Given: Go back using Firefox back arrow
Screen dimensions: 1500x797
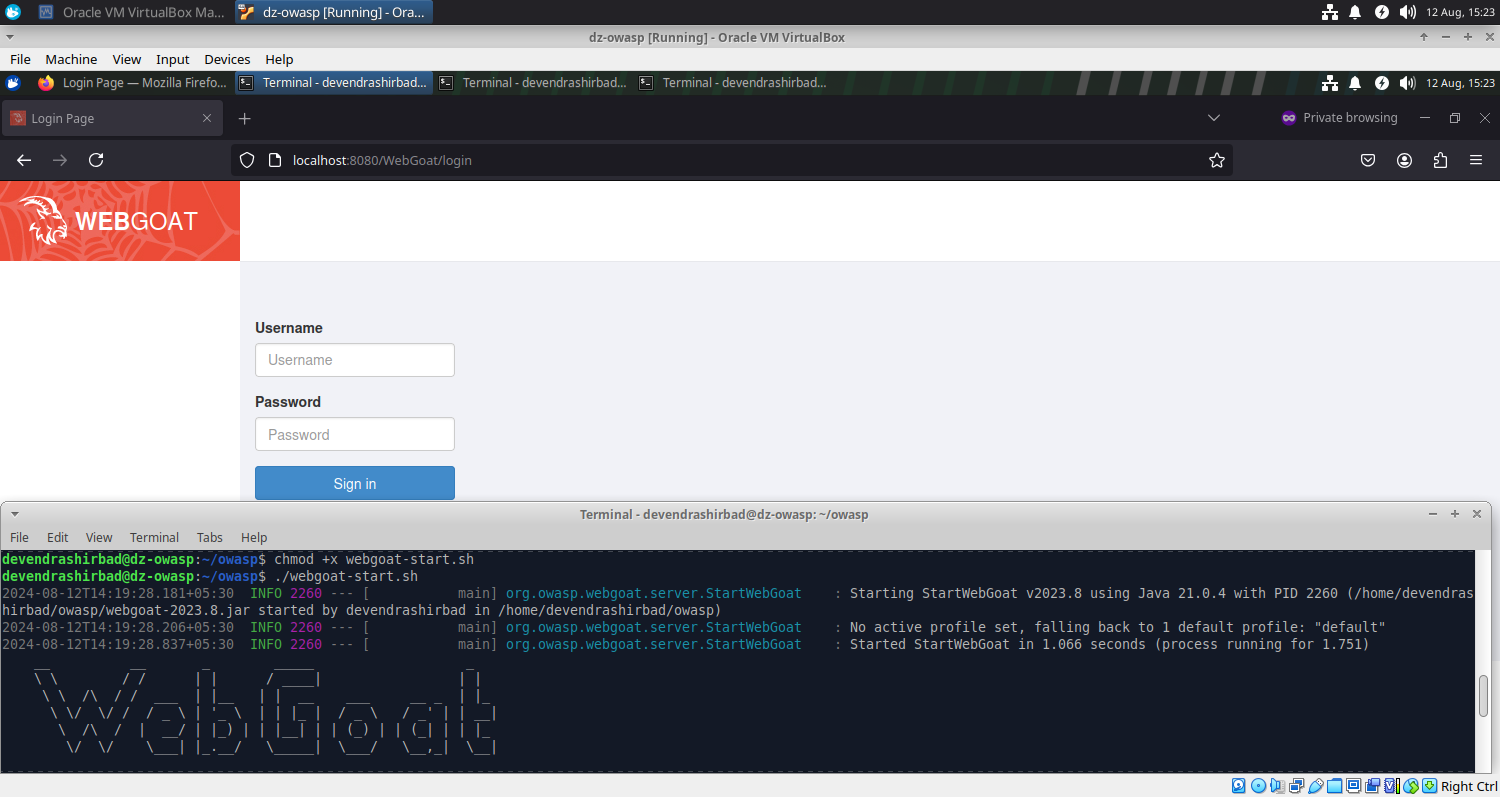Looking at the screenshot, I should tap(24, 160).
